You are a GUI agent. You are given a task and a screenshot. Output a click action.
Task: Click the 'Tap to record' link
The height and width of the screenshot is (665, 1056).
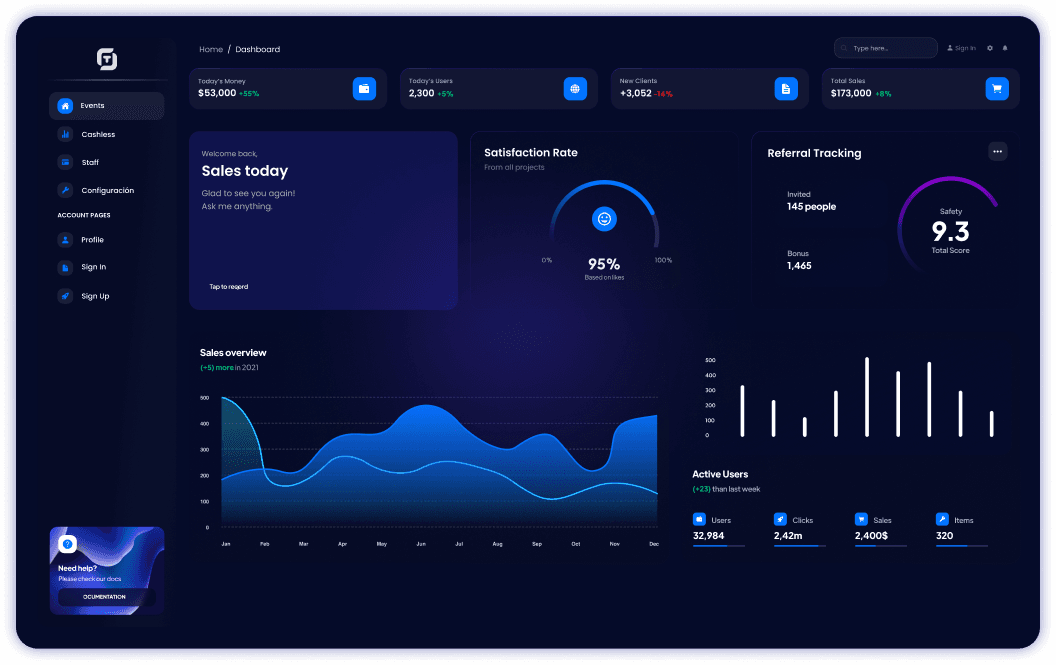228,286
